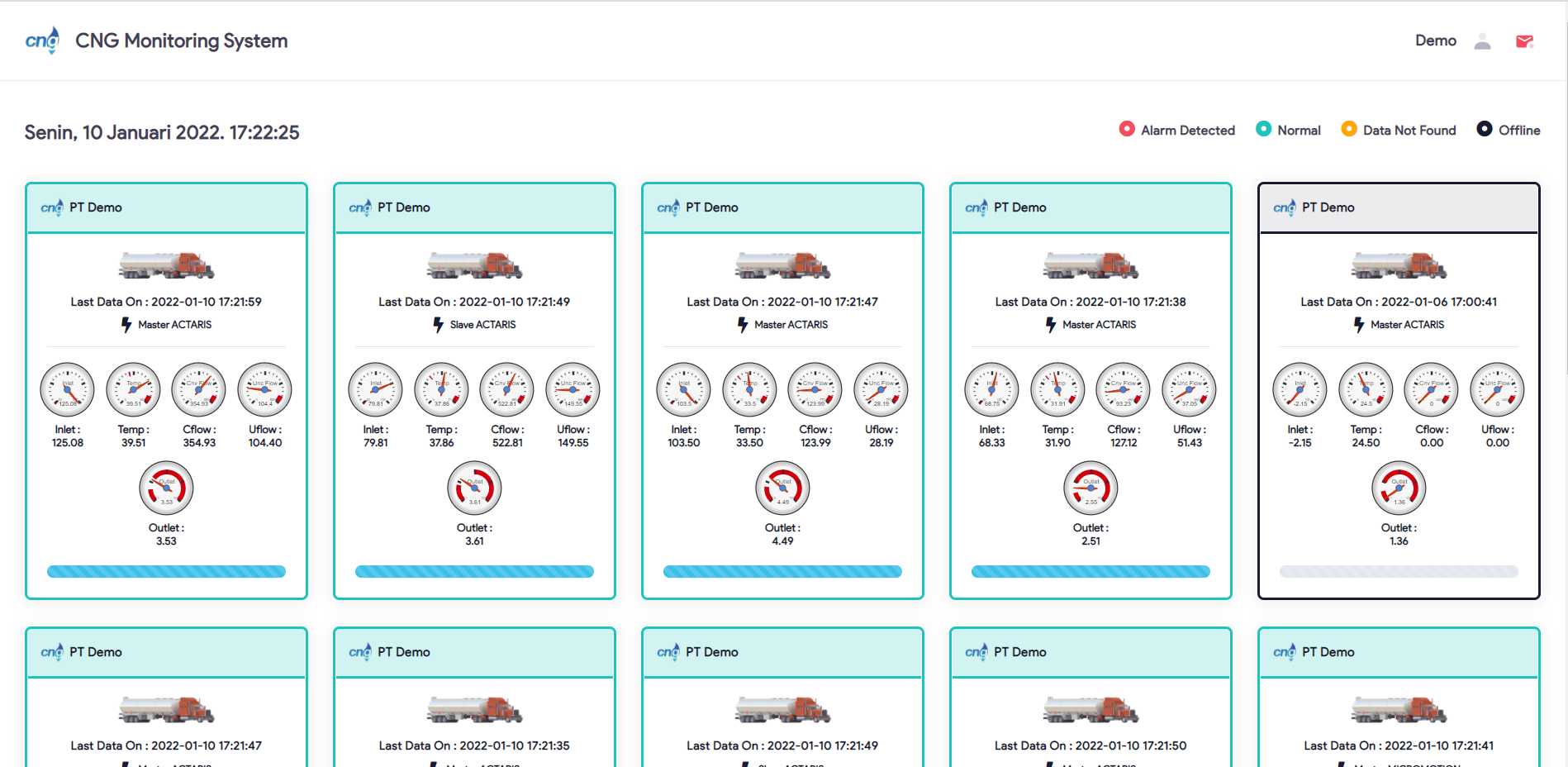Click the orange Data Not Found indicator

coord(1348,129)
